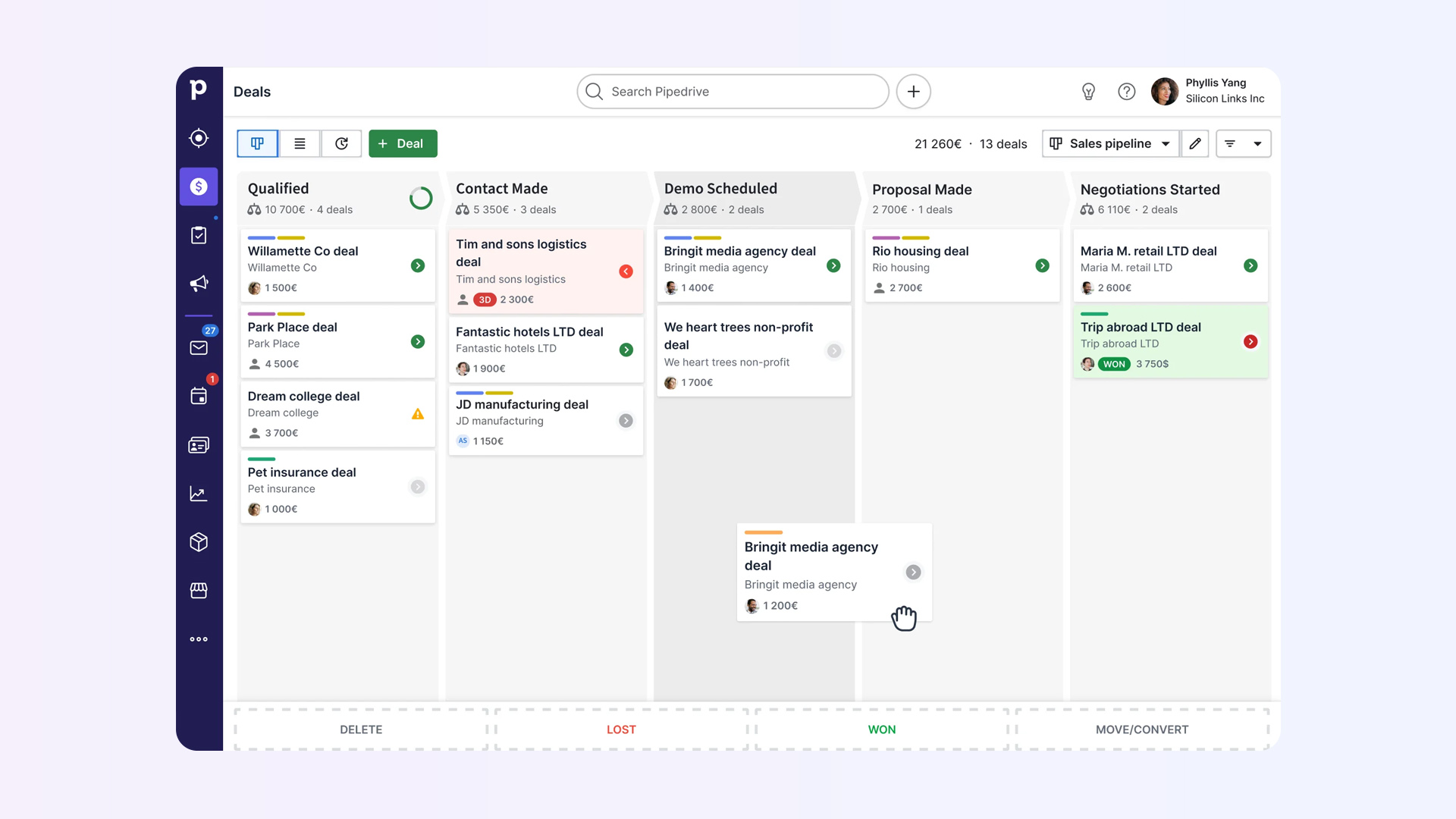This screenshot has width=1456, height=819.
Task: Open the filter dropdown
Action: [1244, 143]
